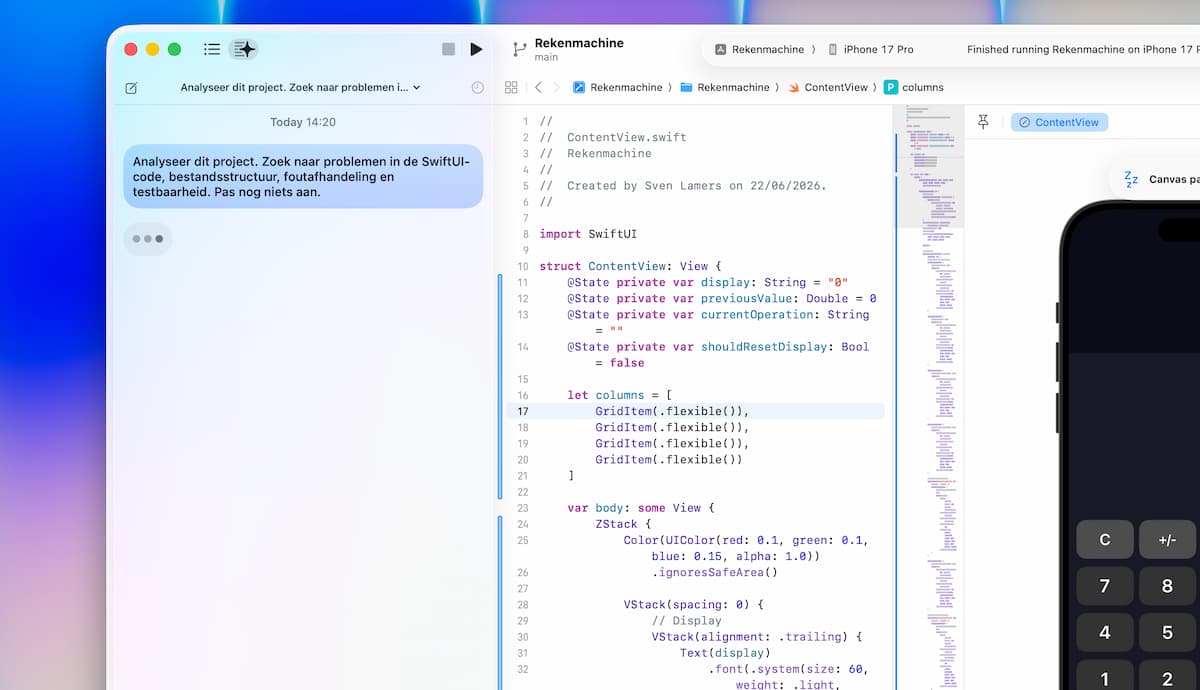Tap the 4 key in preview

(1105, 632)
